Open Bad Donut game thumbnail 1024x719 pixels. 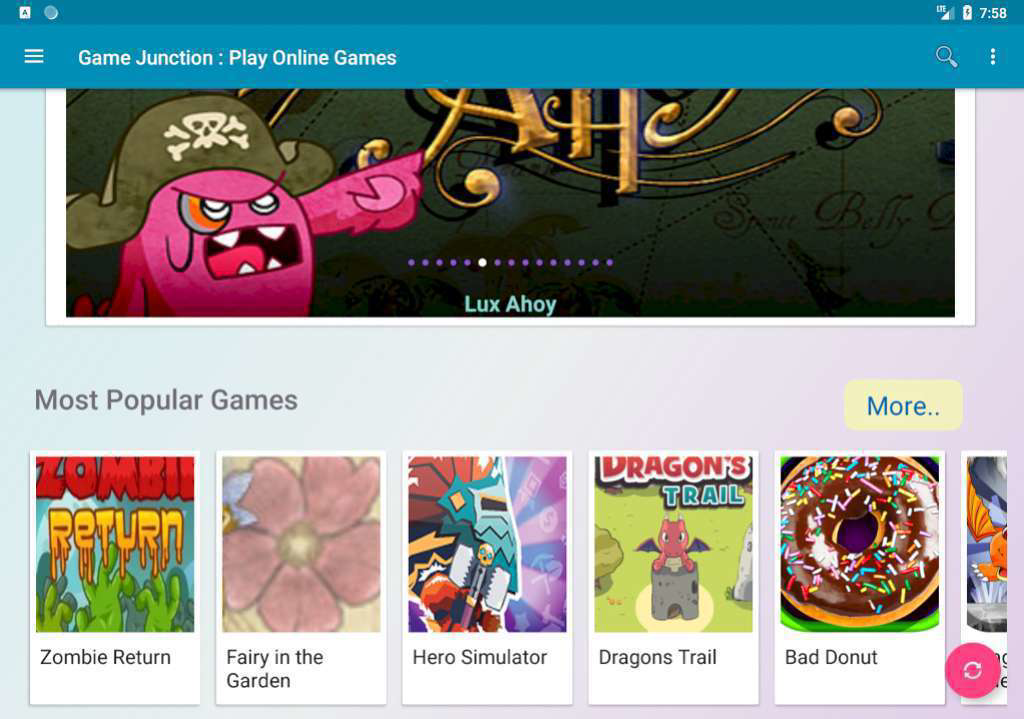pos(859,544)
